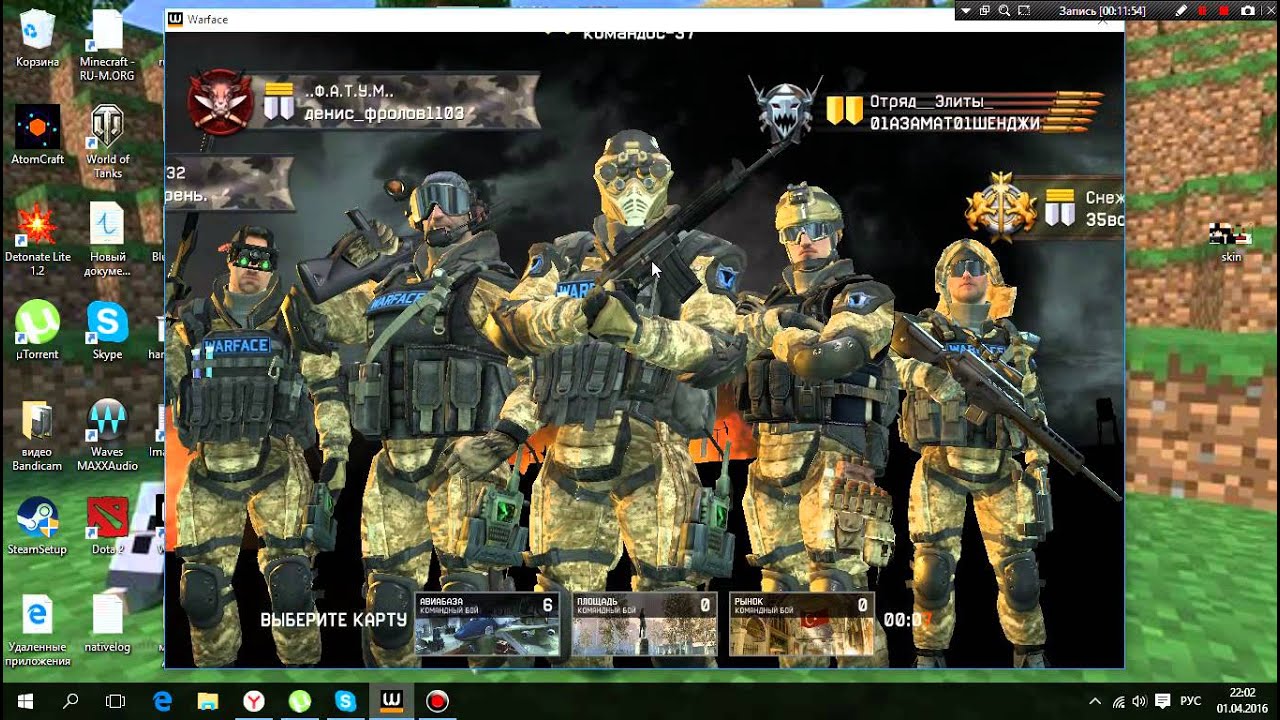Take a screenshot with the Bandicam camera icon

(1248, 10)
